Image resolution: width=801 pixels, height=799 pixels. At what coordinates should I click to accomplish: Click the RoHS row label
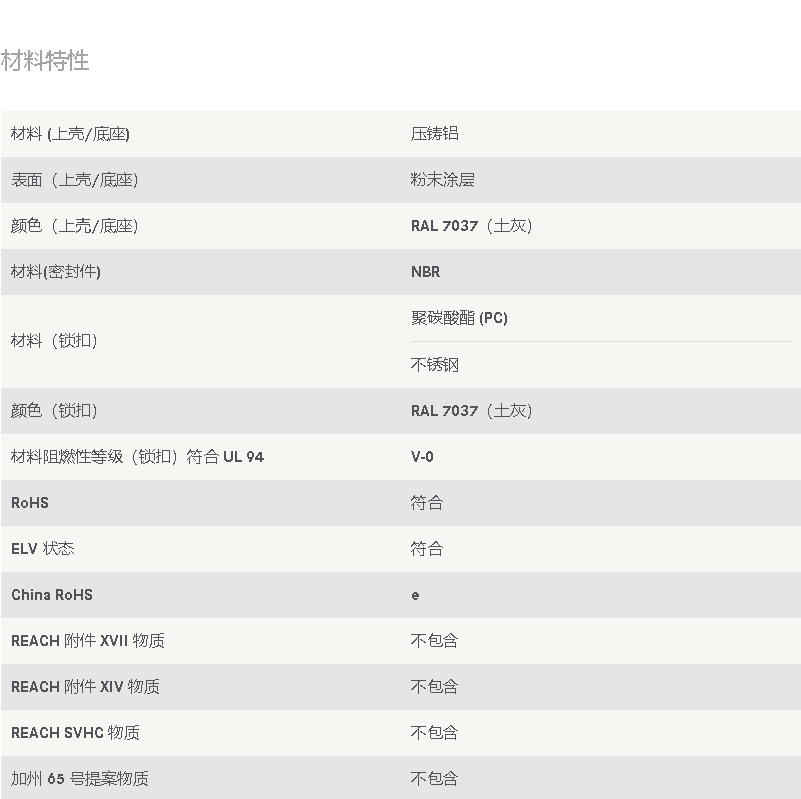click(30, 503)
